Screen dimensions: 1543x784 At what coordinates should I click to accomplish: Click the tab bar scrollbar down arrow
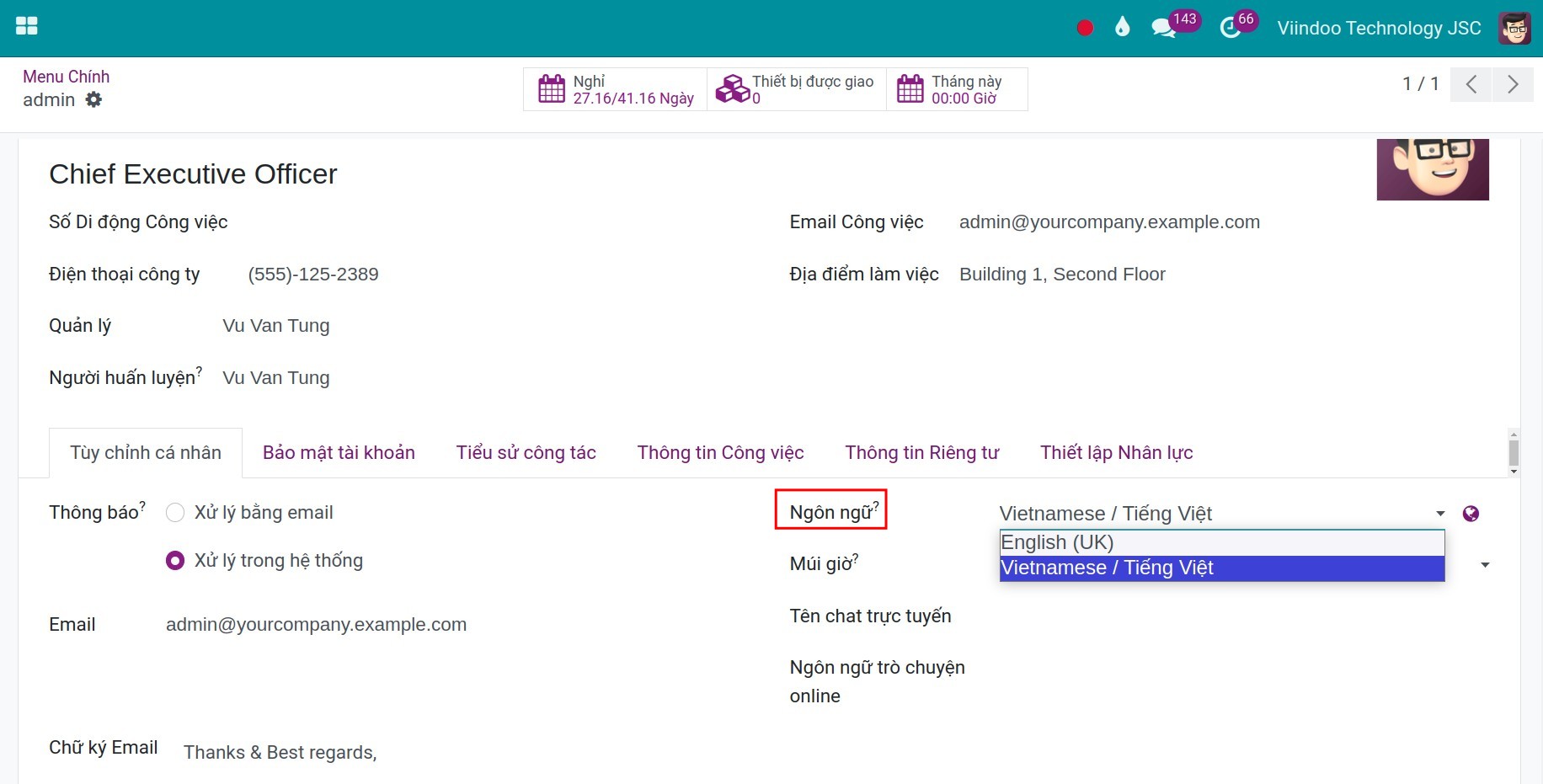[1514, 471]
